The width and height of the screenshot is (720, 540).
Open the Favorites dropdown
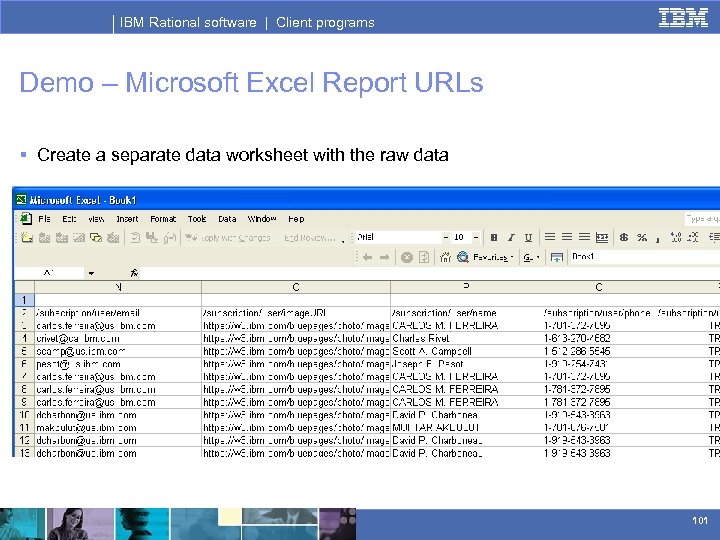[493, 258]
